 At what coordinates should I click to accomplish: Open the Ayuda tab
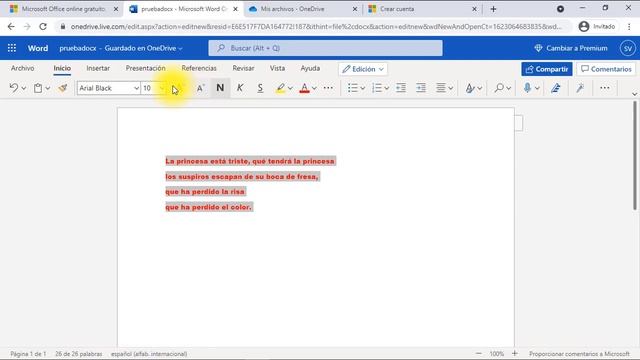click(x=310, y=68)
